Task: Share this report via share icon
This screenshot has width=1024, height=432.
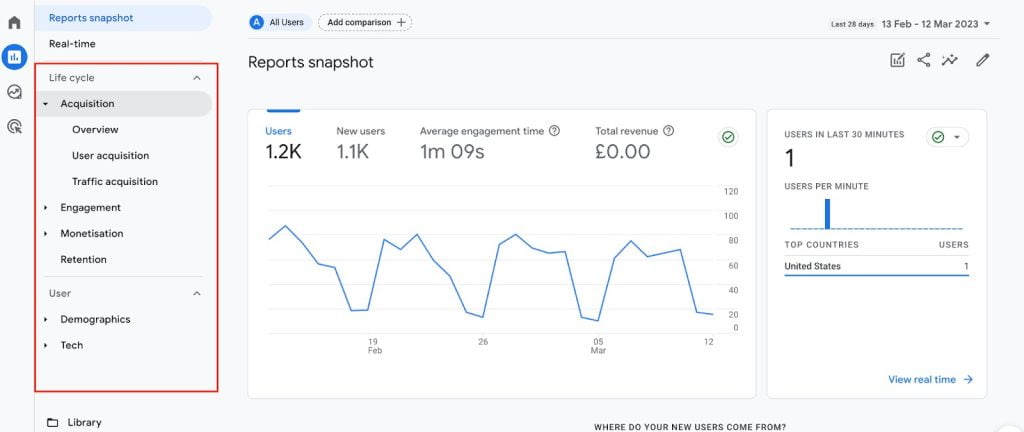Action: coord(923,61)
